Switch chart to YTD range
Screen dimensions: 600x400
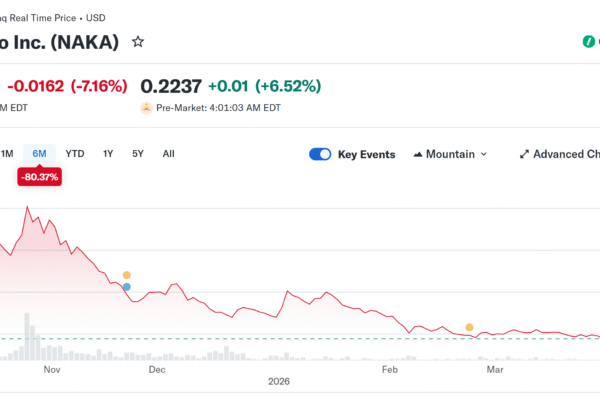(75, 154)
